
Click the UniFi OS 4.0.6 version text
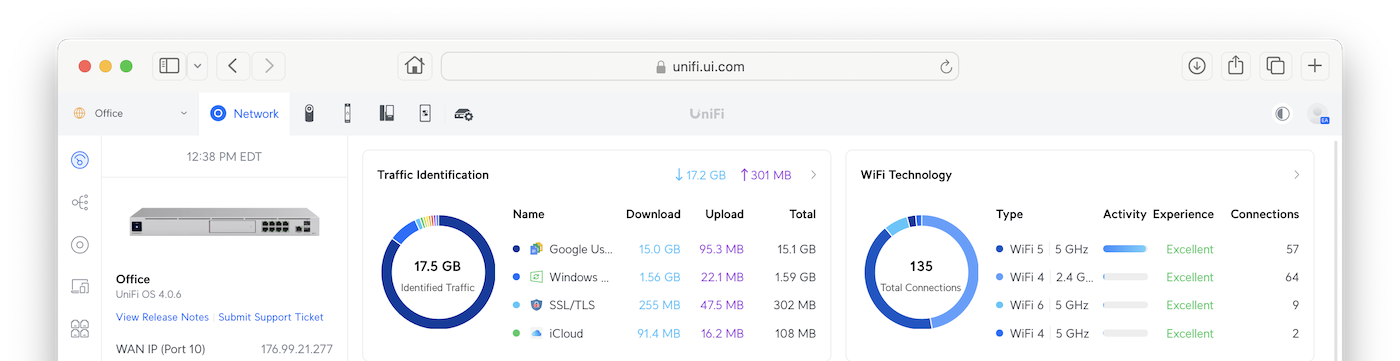tap(148, 295)
